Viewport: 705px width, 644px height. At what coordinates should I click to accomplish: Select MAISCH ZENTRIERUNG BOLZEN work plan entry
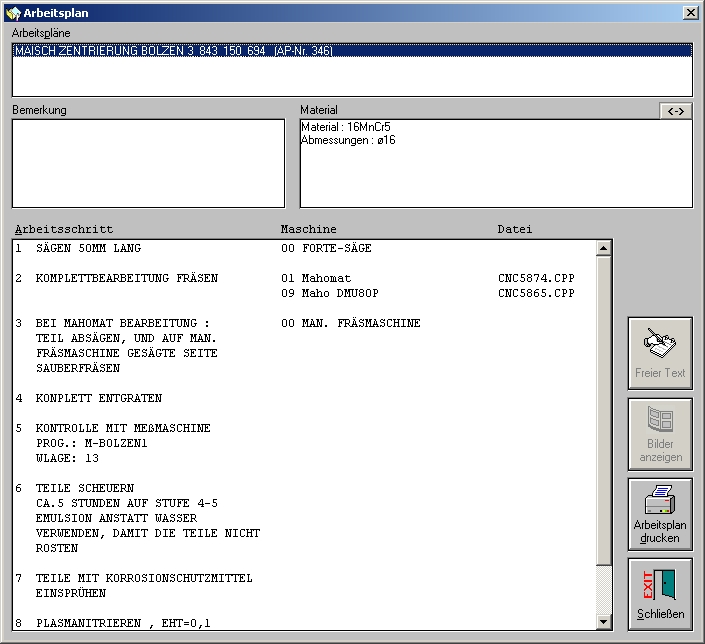click(x=172, y=51)
